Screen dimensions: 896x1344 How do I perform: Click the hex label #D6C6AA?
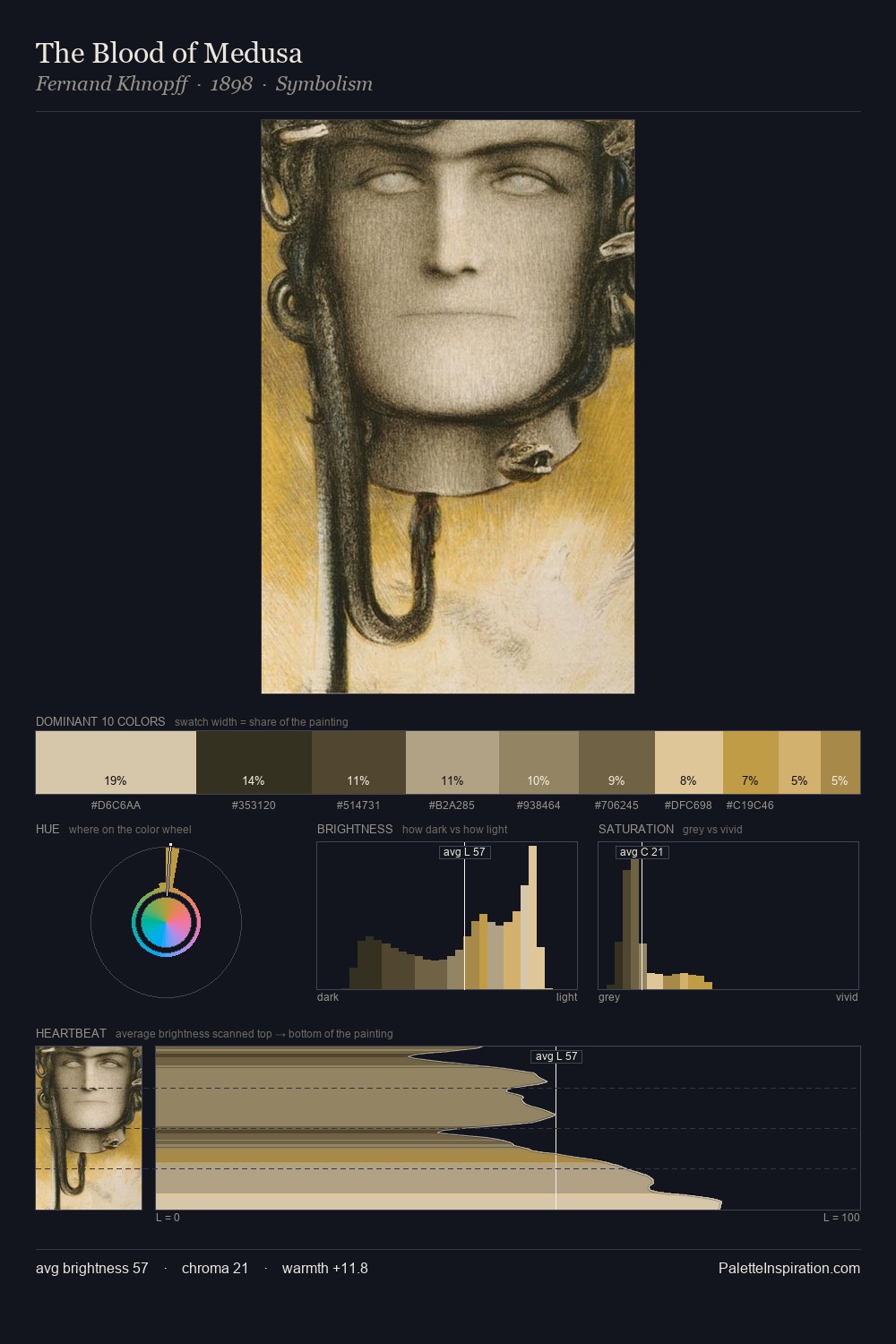116,806
